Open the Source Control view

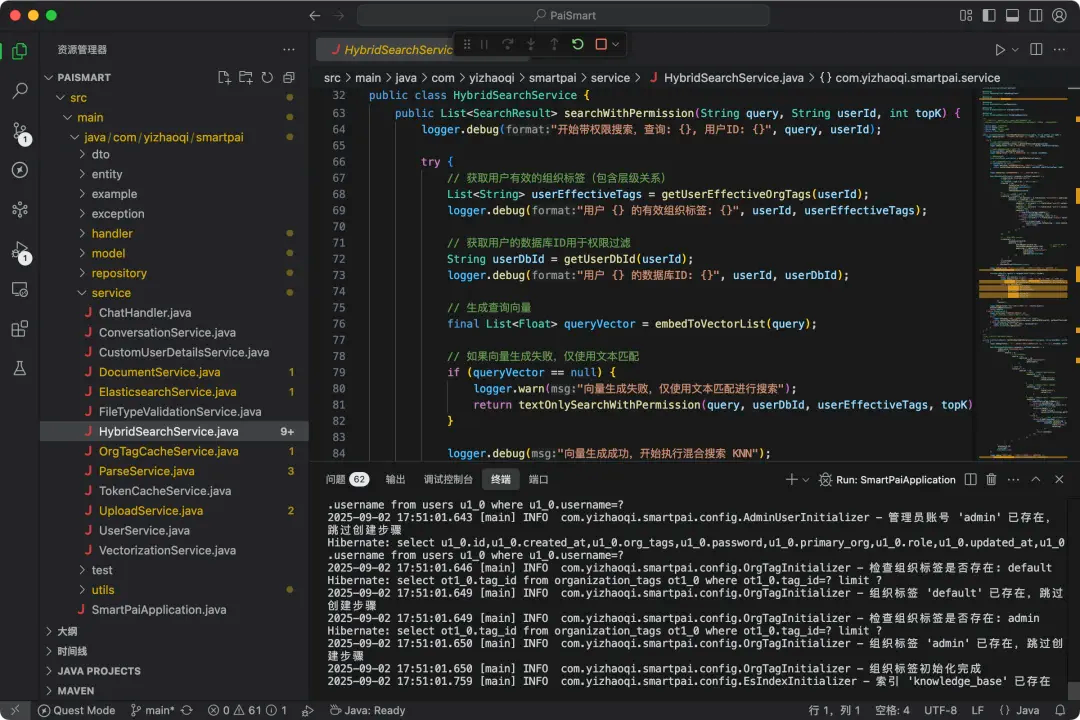(x=19, y=130)
